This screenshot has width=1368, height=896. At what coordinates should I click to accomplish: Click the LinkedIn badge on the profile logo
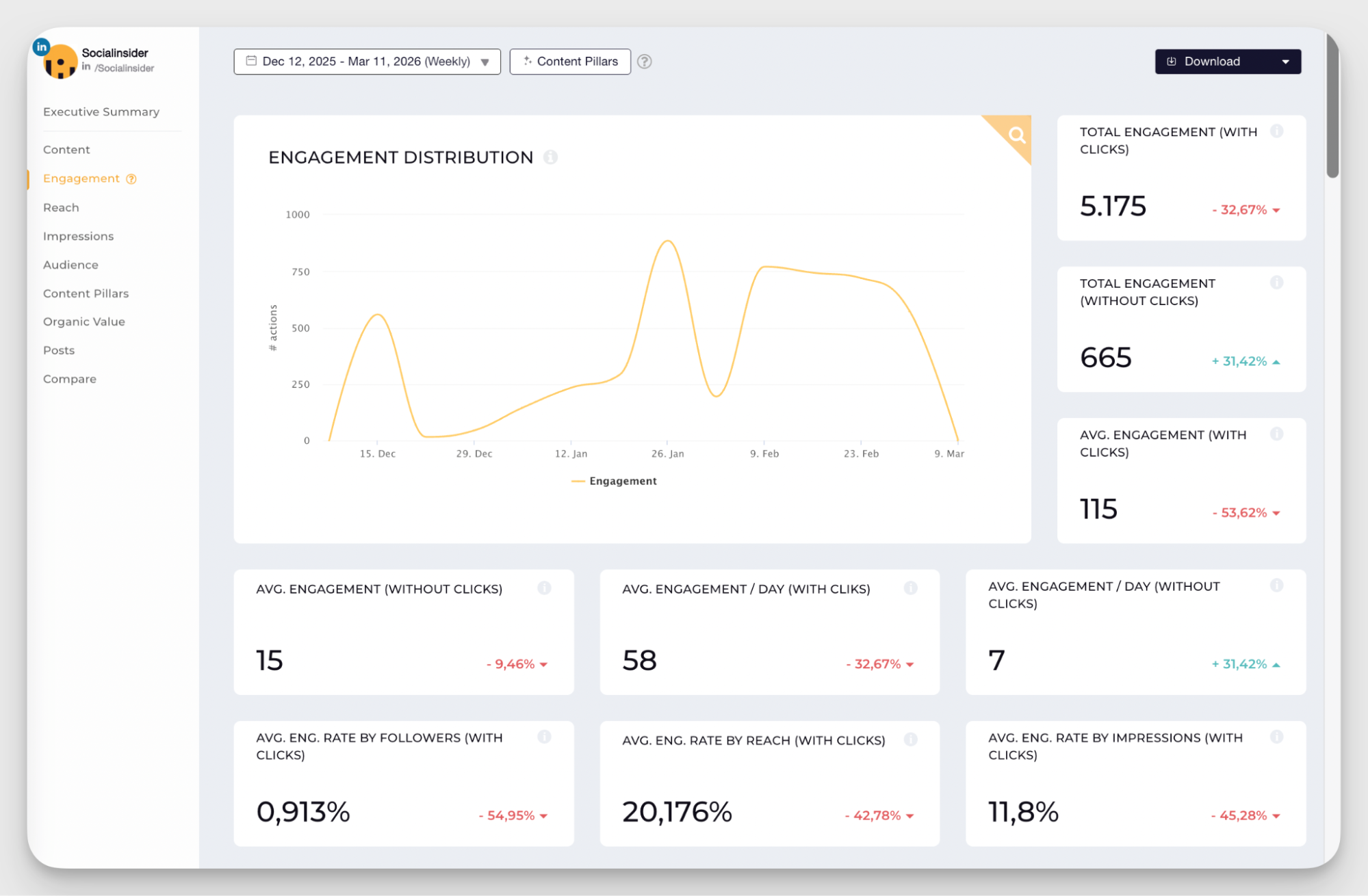click(41, 47)
